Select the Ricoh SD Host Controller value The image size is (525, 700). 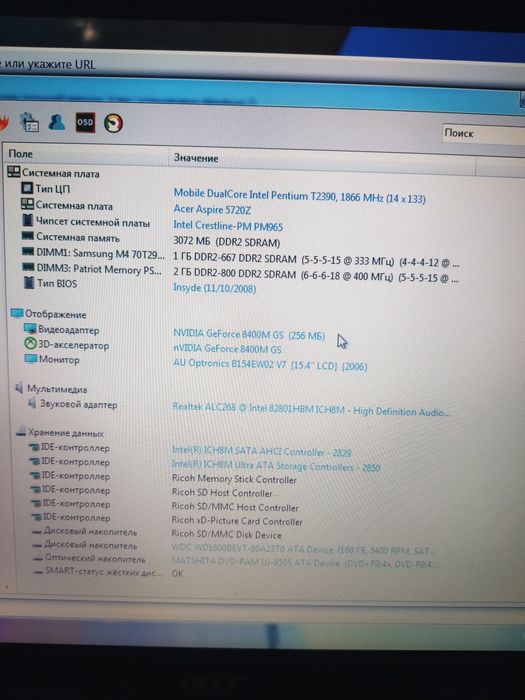[222, 493]
